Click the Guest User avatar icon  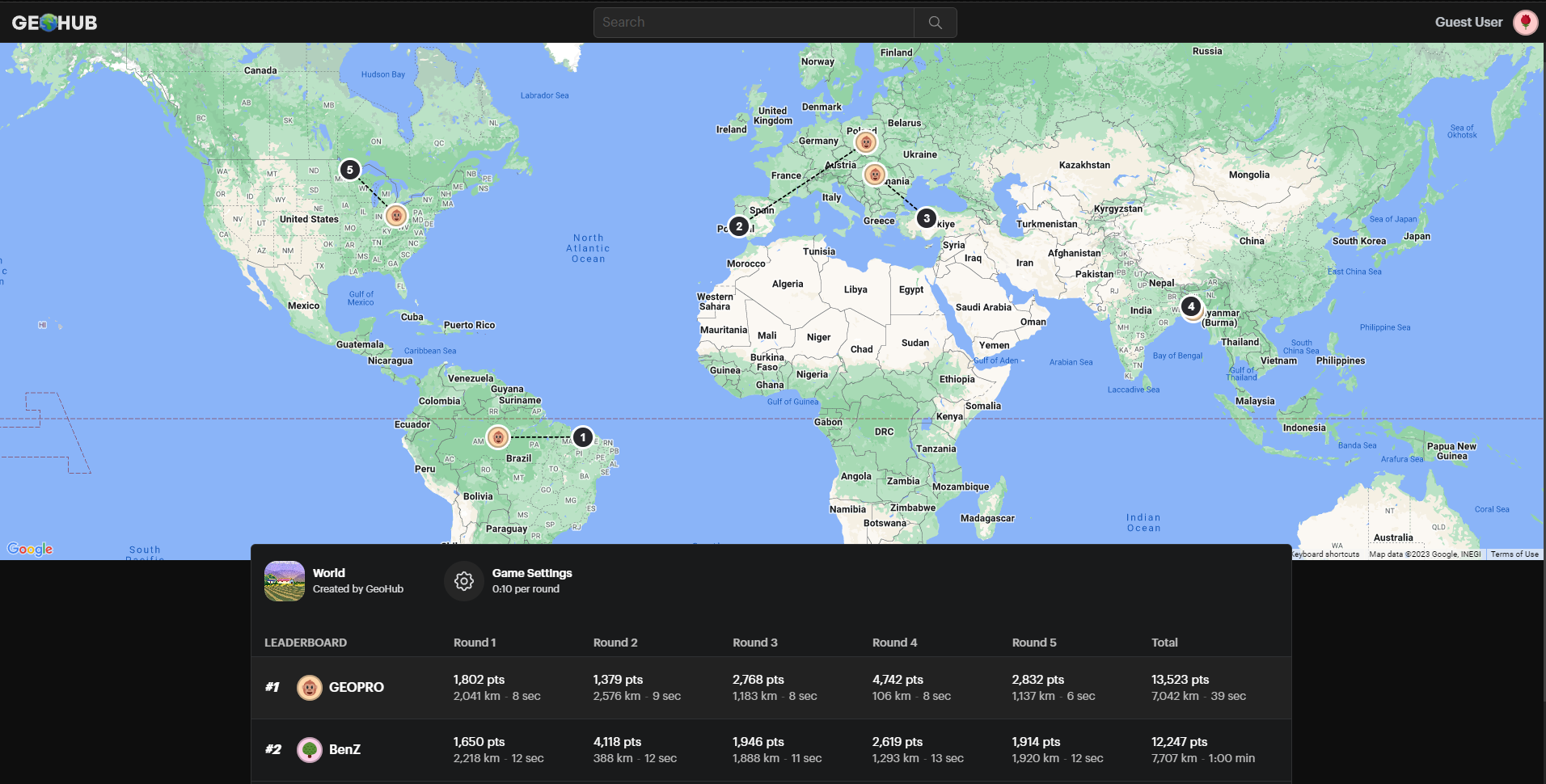pyautogui.click(x=1525, y=22)
